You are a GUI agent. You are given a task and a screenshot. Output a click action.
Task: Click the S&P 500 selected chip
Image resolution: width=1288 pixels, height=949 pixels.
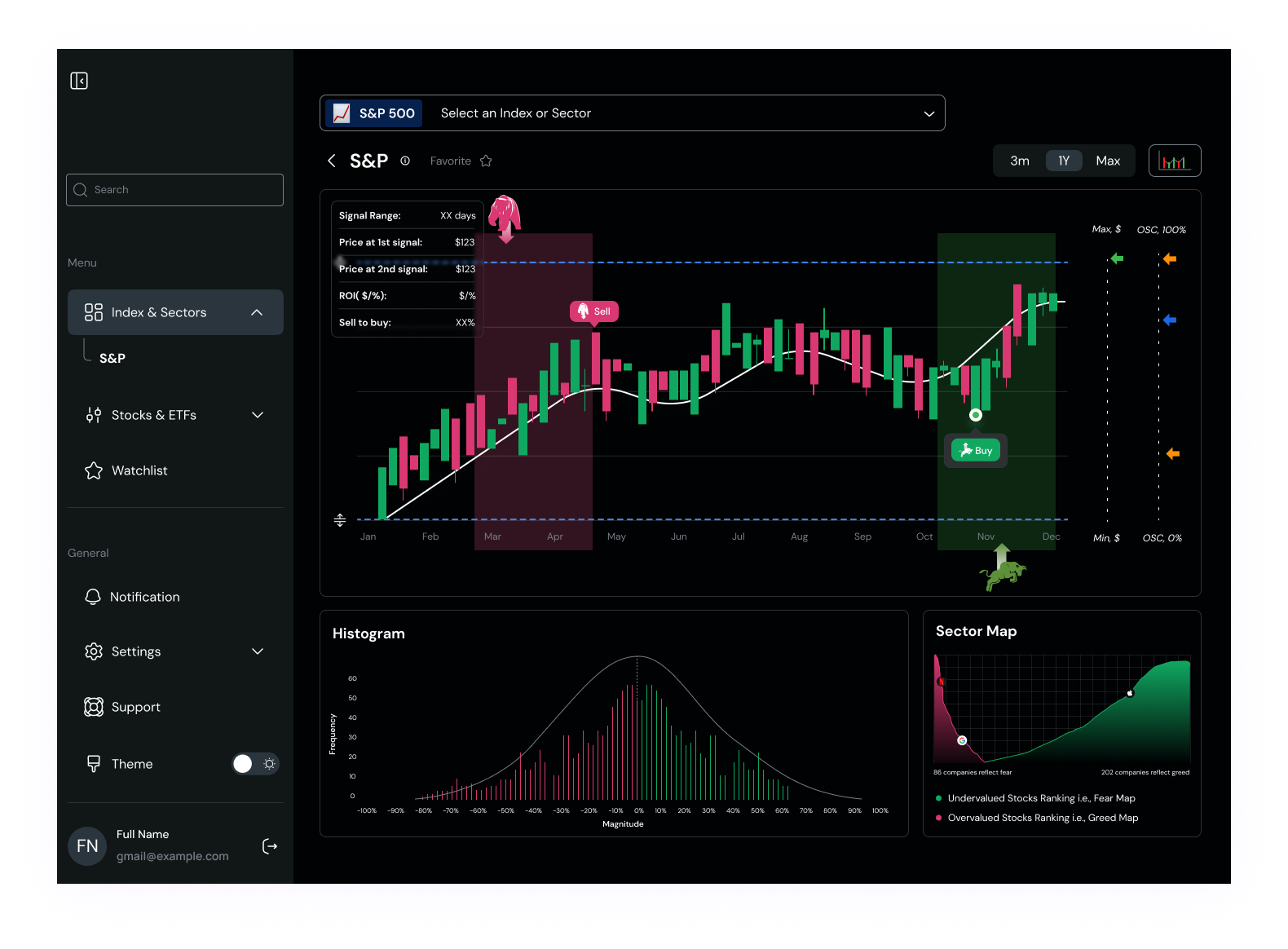pyautogui.click(x=374, y=113)
